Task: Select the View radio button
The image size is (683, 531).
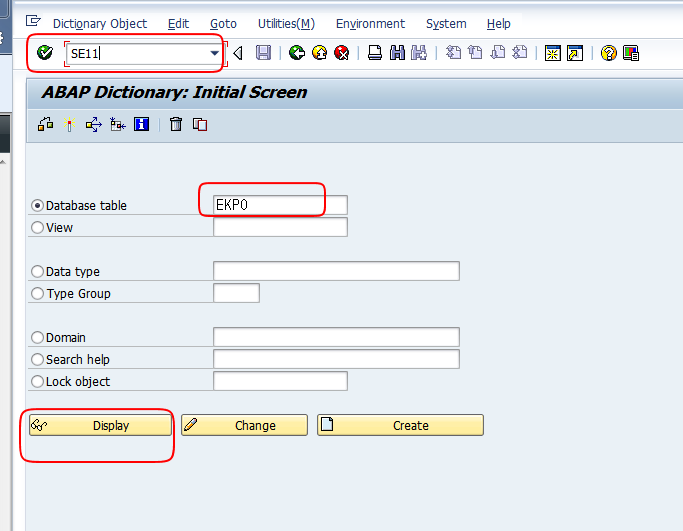Action: click(x=37, y=227)
